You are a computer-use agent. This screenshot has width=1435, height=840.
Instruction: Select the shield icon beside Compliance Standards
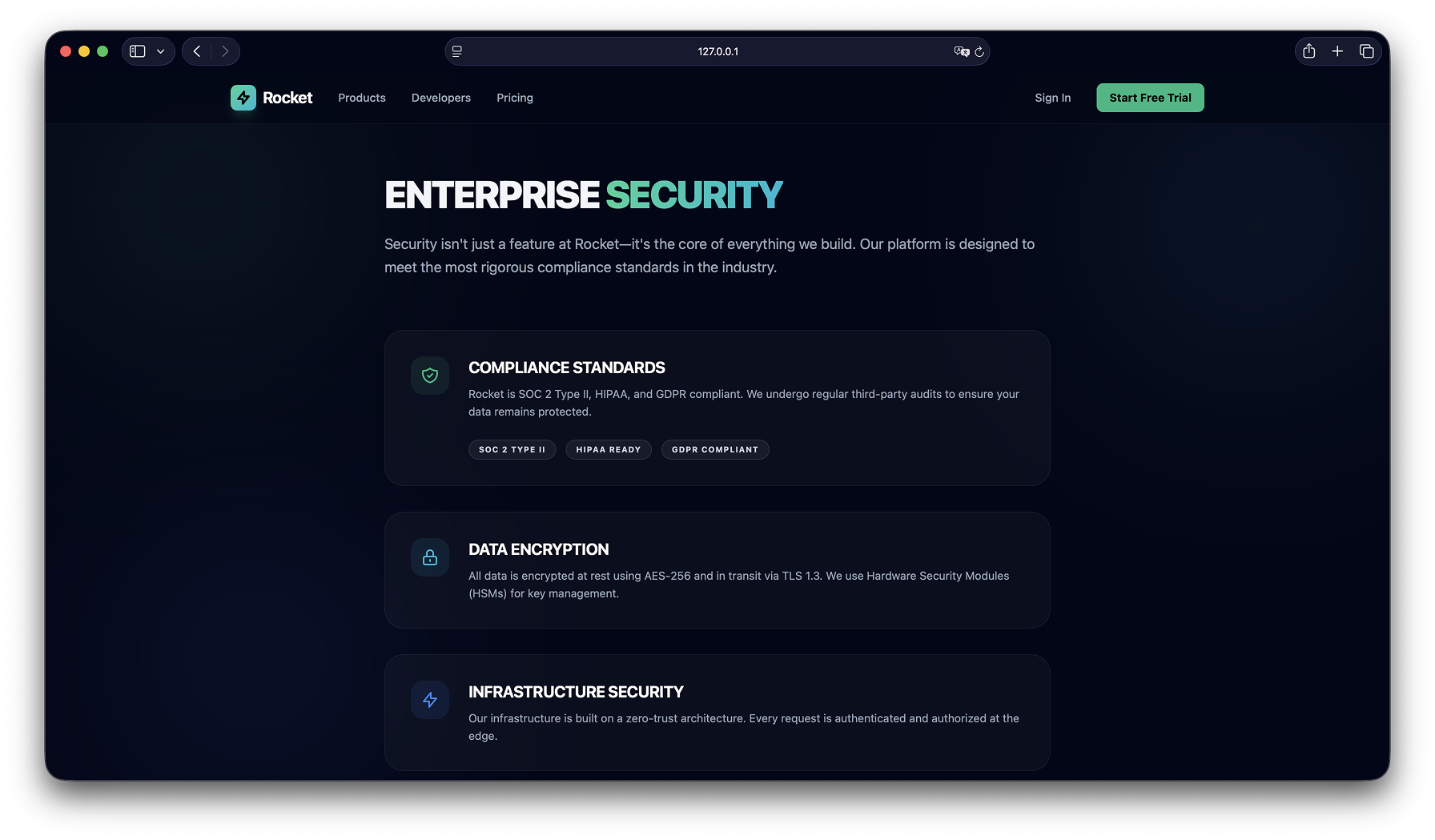430,375
